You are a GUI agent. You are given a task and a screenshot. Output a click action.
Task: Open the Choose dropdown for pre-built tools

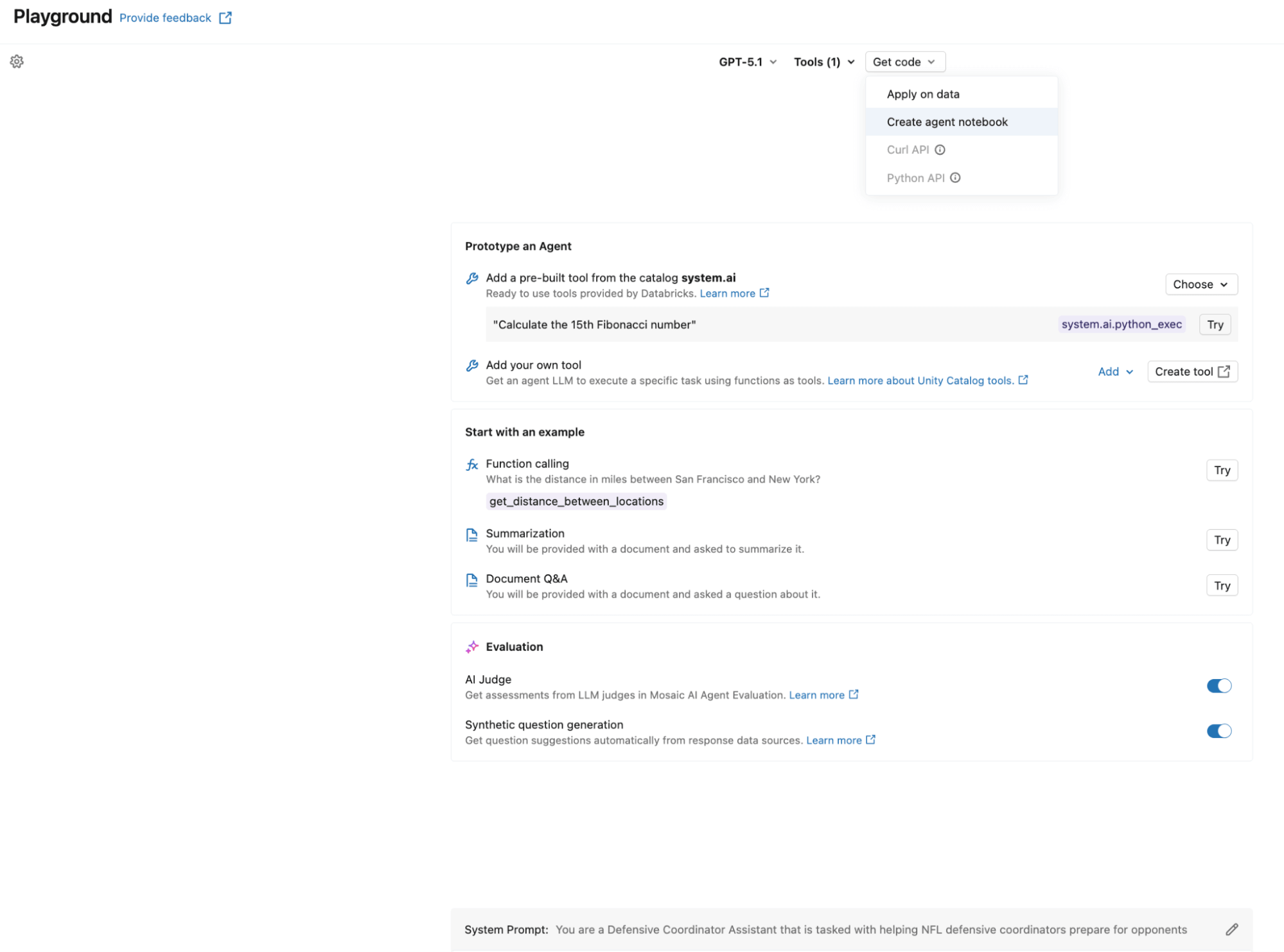tap(1200, 285)
